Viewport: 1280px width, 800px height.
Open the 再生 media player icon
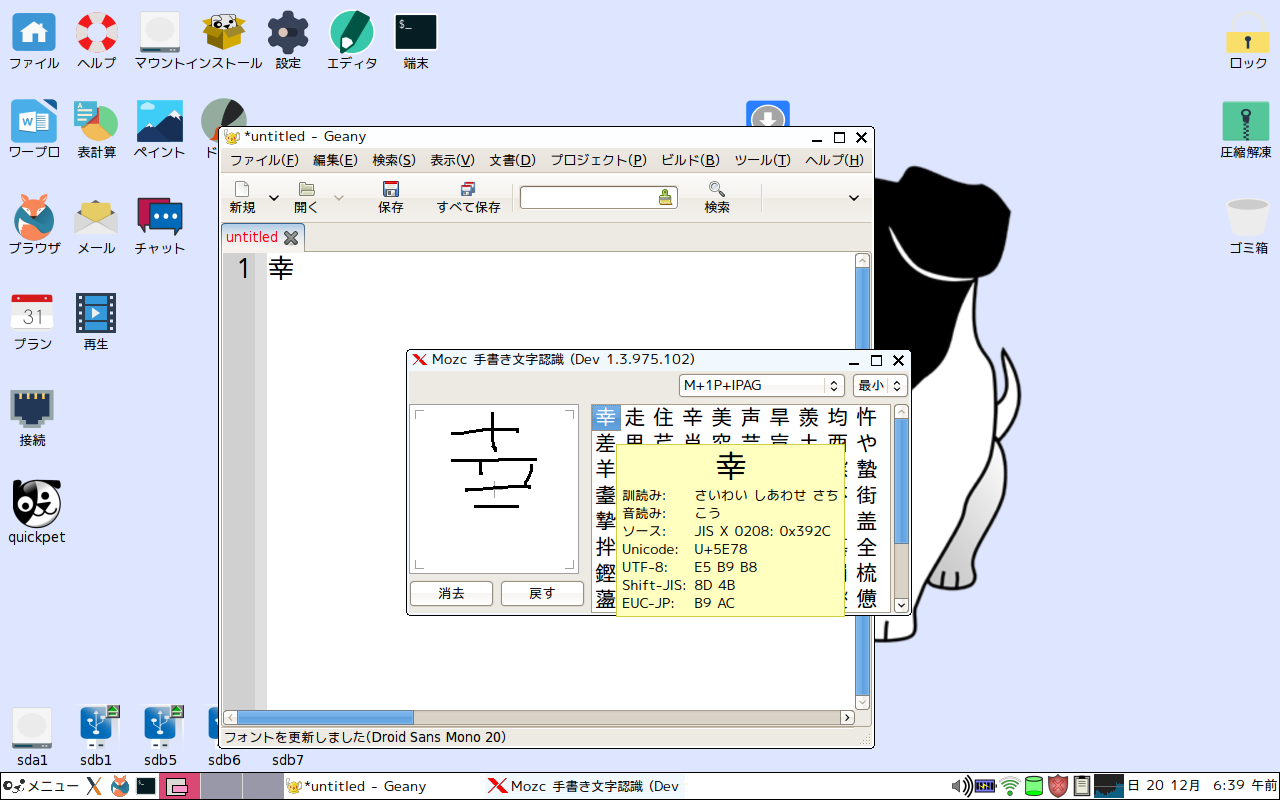(97, 313)
